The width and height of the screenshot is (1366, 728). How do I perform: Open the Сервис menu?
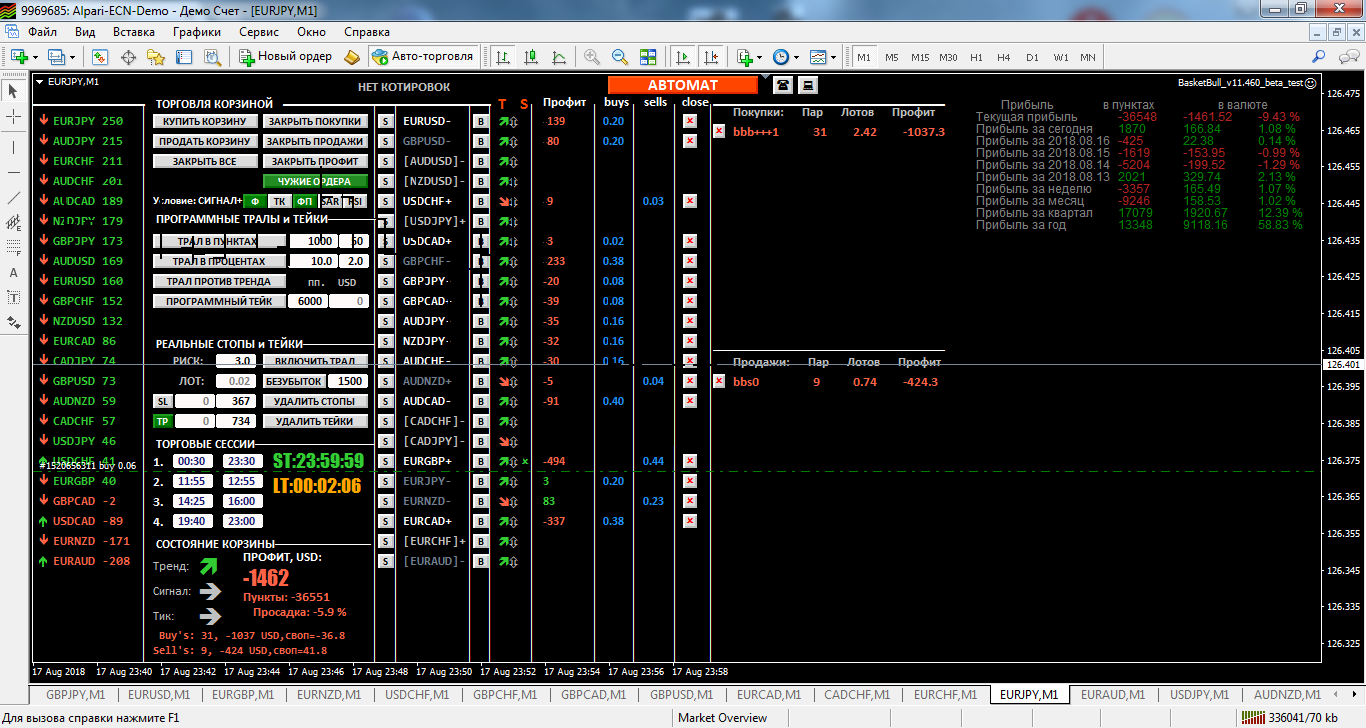[259, 31]
